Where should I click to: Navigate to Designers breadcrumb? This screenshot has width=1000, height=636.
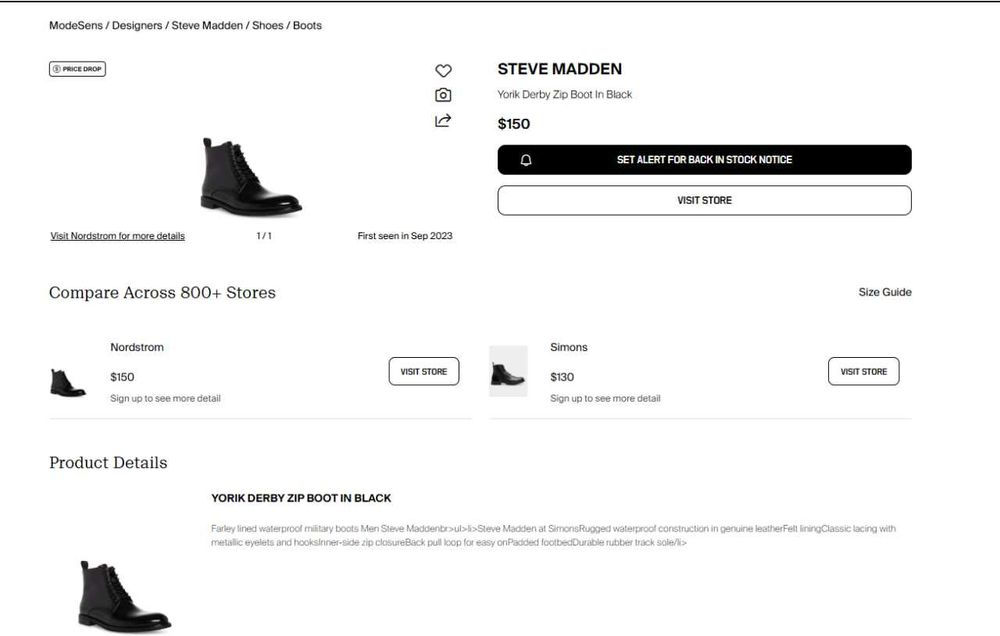click(x=137, y=25)
